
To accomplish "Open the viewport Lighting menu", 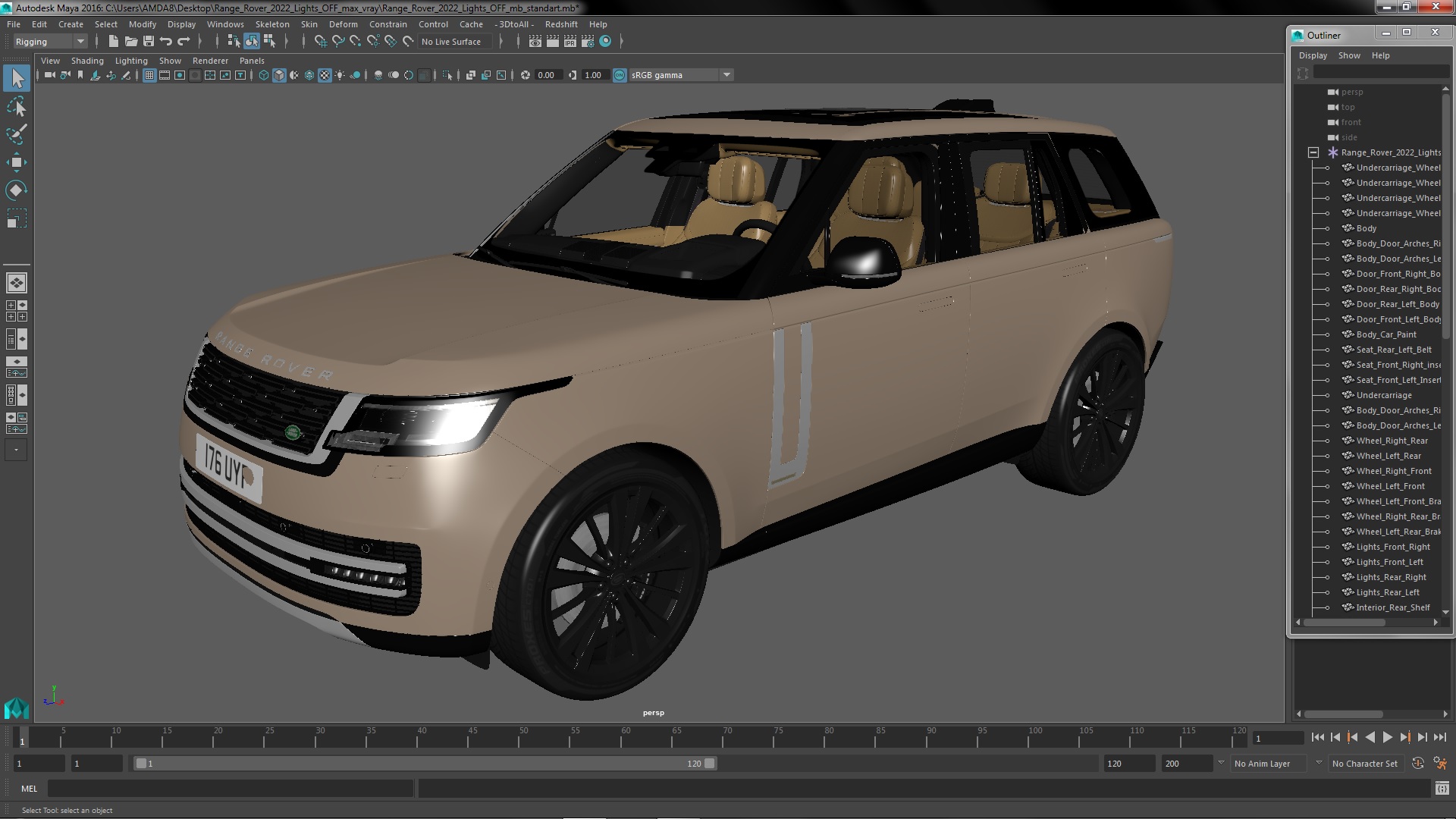I will tap(131, 61).
